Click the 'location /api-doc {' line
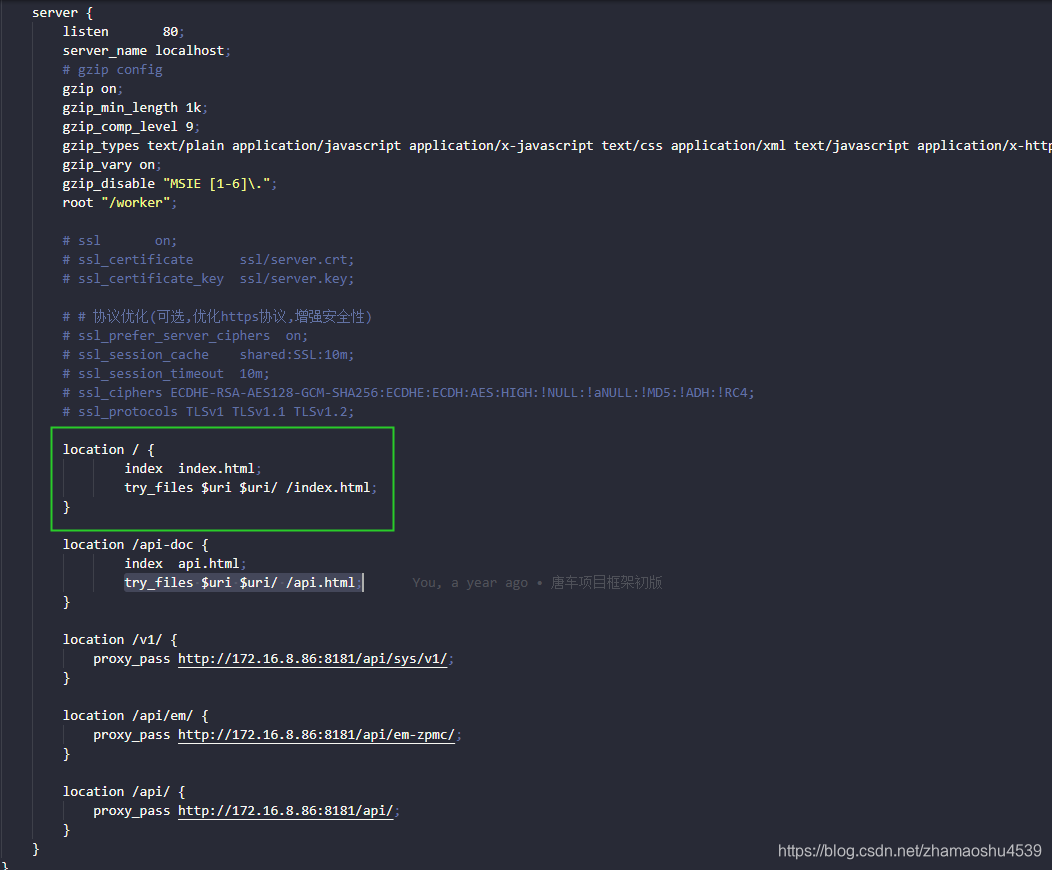Screen dimensions: 1052x870 pyautogui.click(x=136, y=545)
